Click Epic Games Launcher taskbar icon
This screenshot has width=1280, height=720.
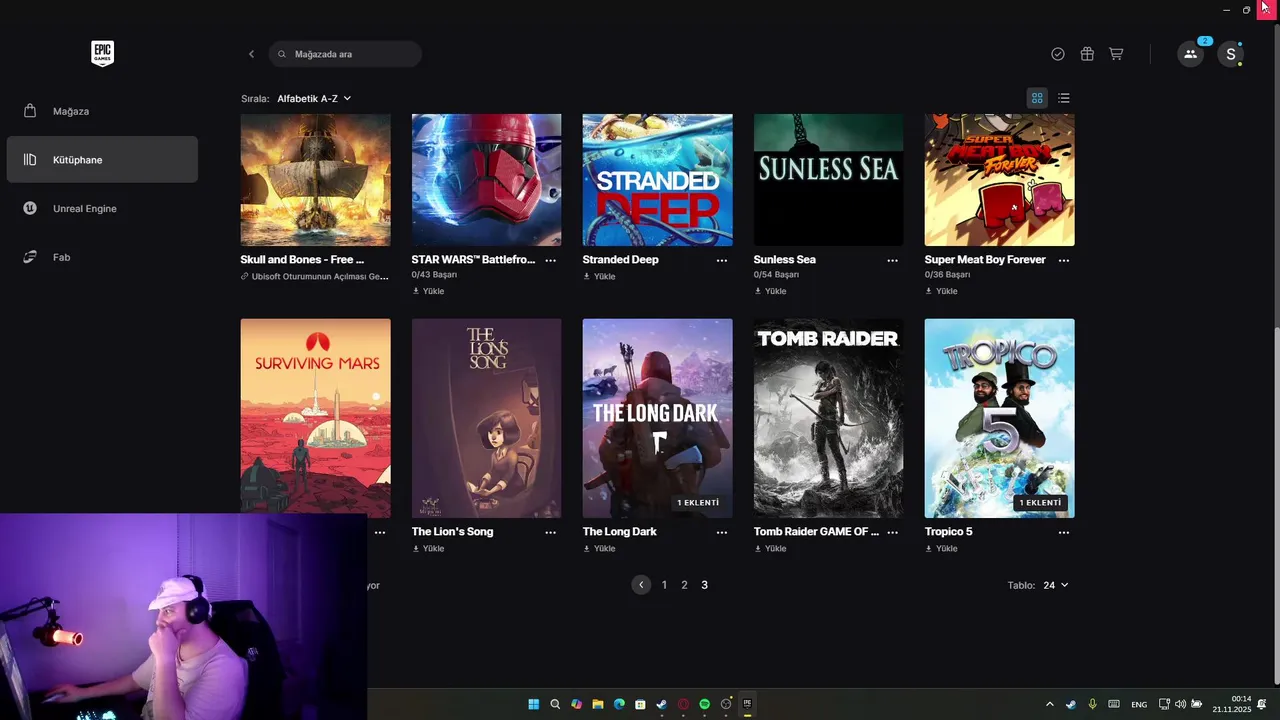tap(747, 704)
